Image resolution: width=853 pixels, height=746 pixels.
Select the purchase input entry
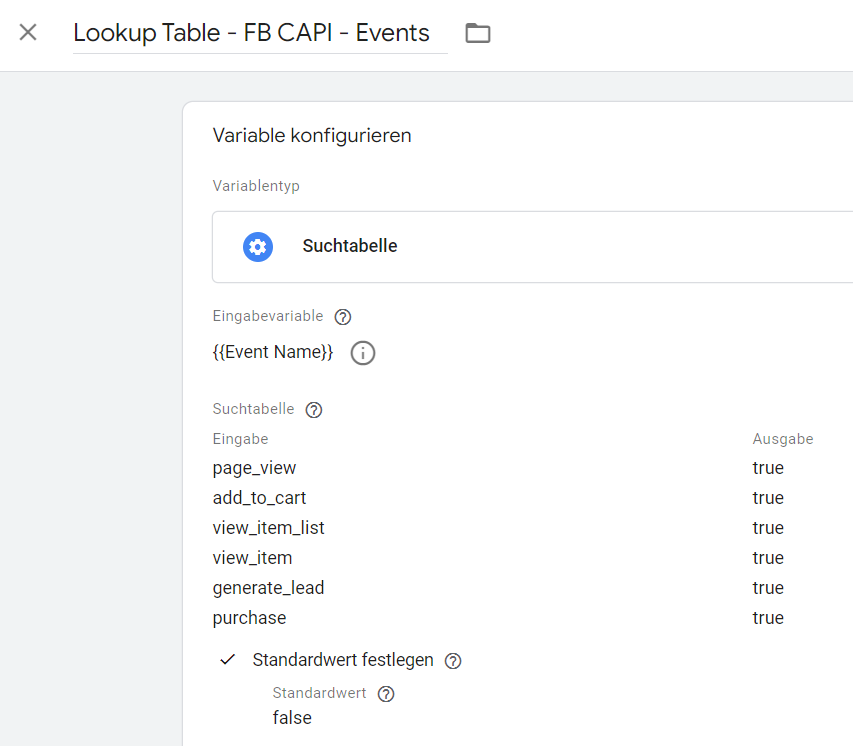[x=249, y=618]
